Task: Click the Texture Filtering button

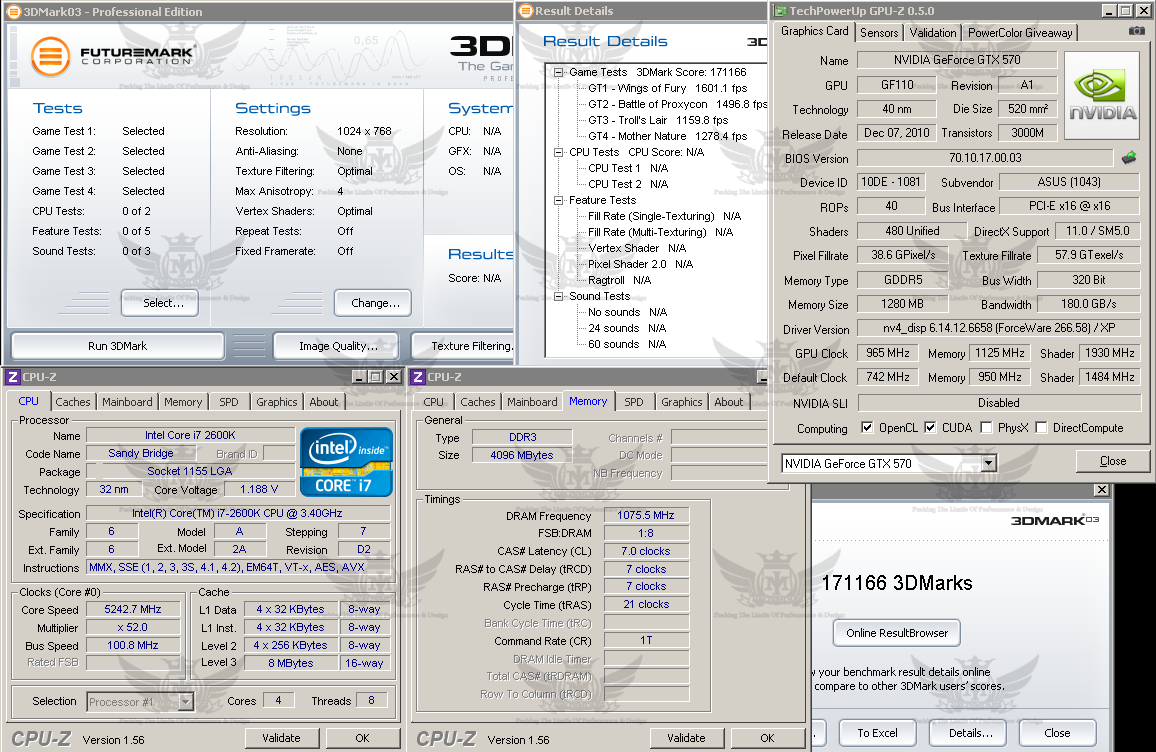Action: [x=463, y=346]
